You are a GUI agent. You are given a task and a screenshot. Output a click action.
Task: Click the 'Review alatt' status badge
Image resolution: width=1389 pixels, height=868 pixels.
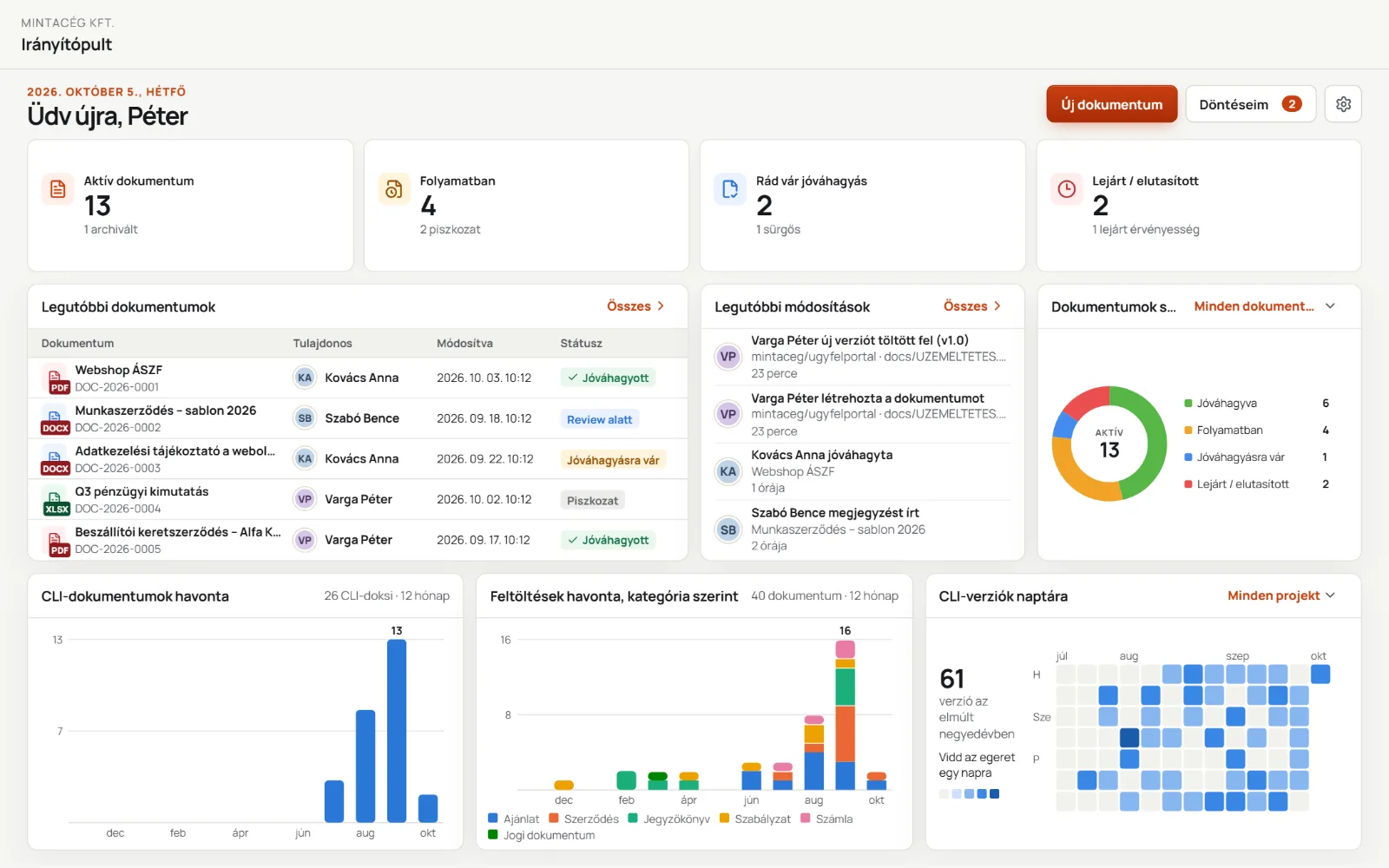(x=599, y=419)
